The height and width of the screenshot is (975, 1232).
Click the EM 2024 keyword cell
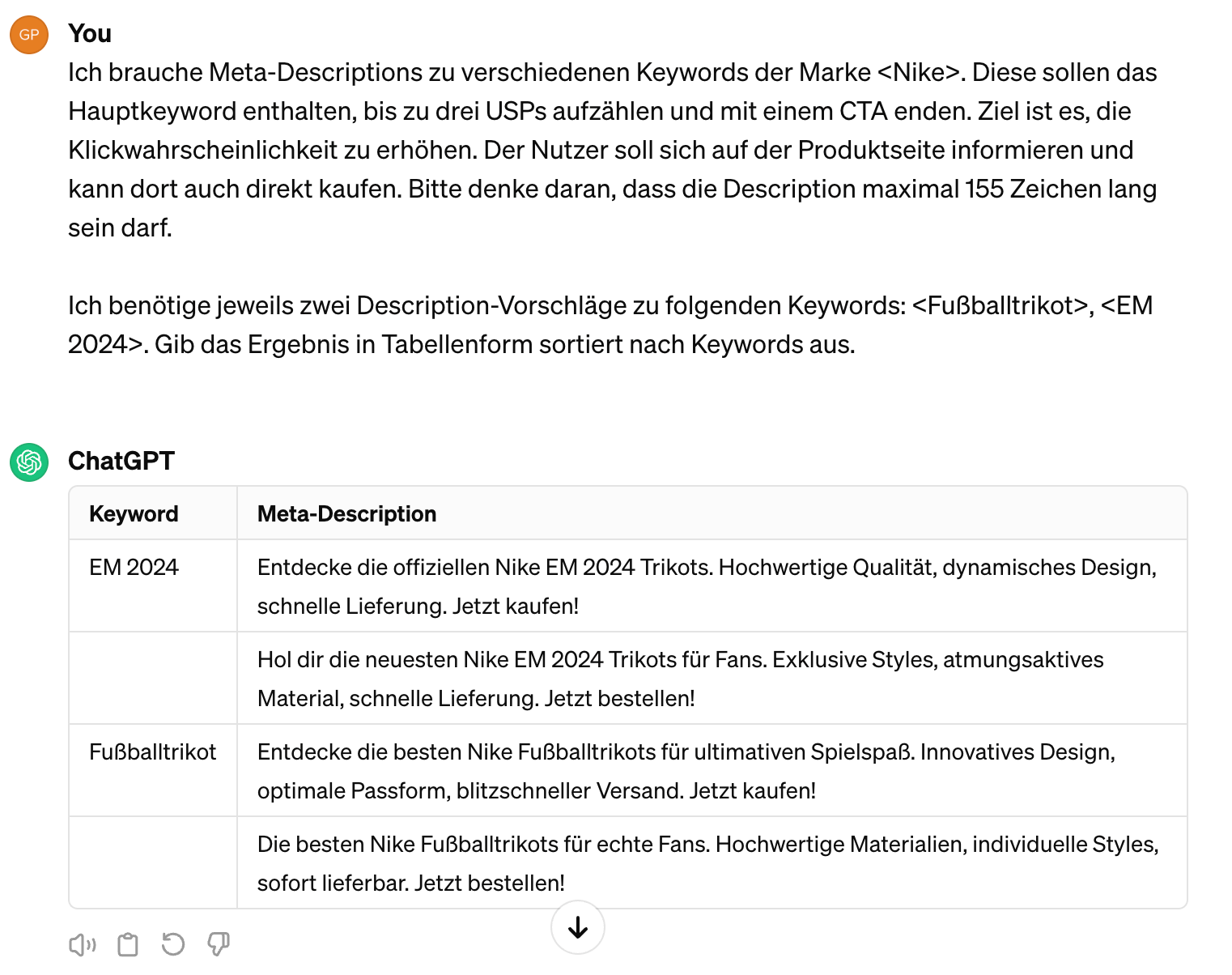point(134,568)
